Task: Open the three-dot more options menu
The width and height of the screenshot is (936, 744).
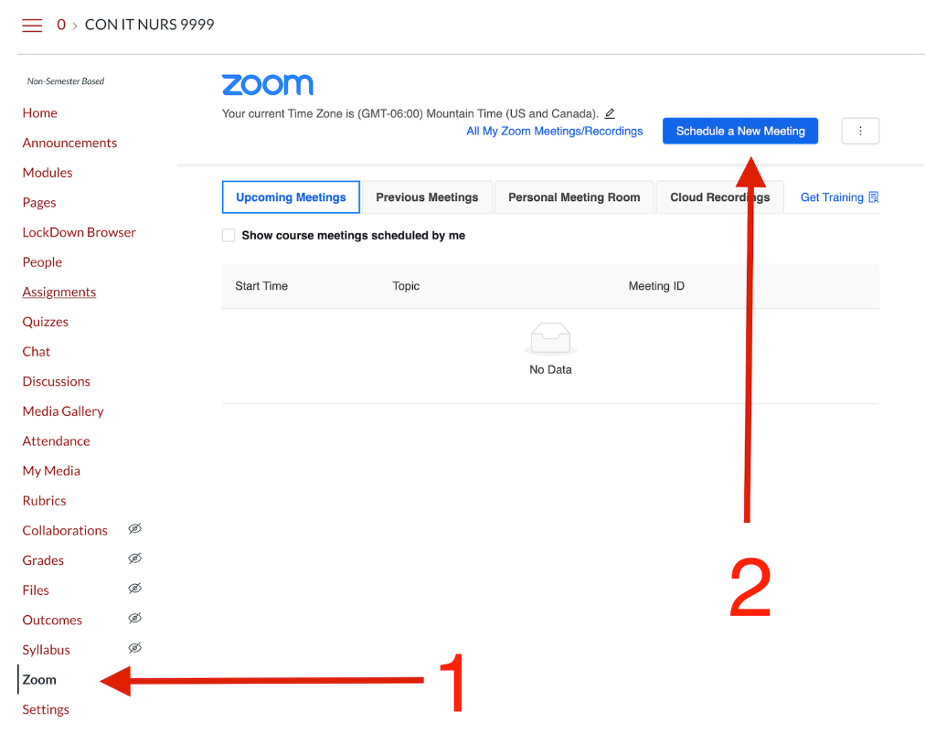Action: pyautogui.click(x=860, y=131)
